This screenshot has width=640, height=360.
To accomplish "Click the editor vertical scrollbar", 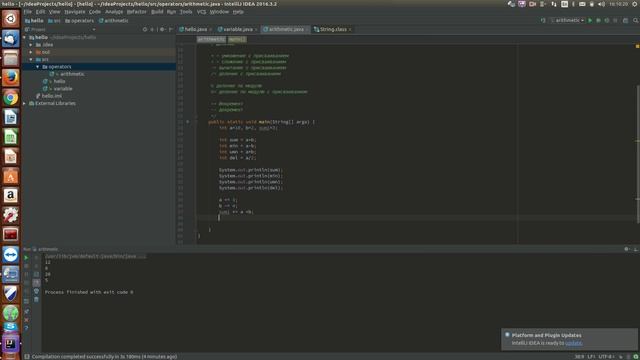I will click(x=638, y=154).
